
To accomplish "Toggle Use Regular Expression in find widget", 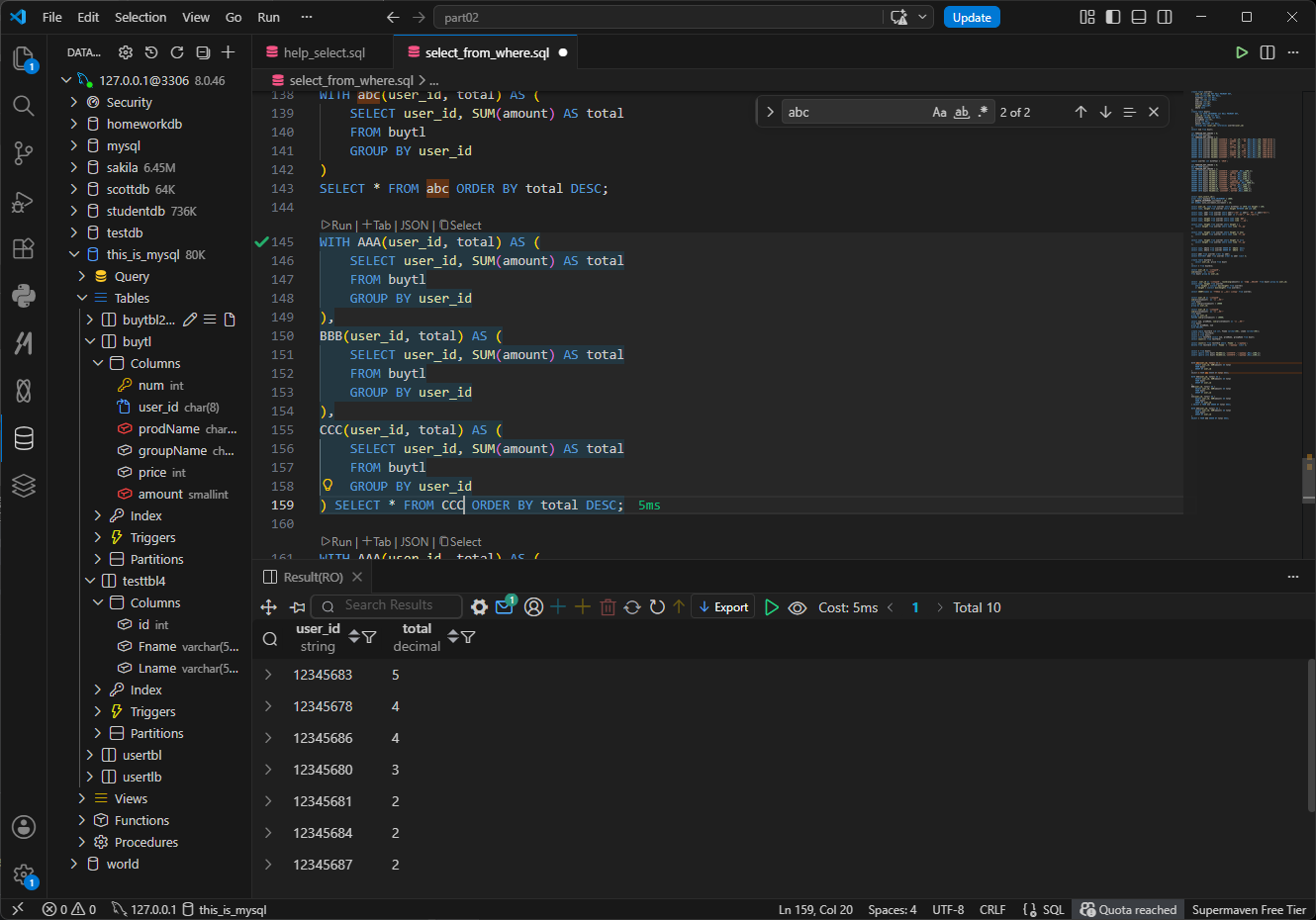I will tap(983, 112).
